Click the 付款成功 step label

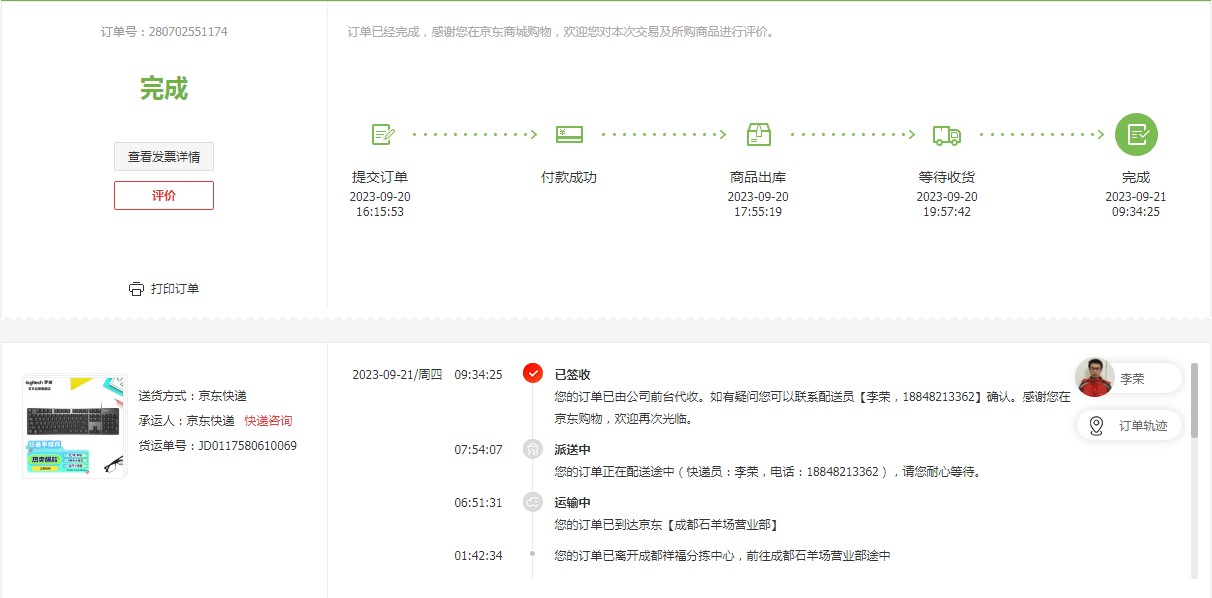point(569,177)
